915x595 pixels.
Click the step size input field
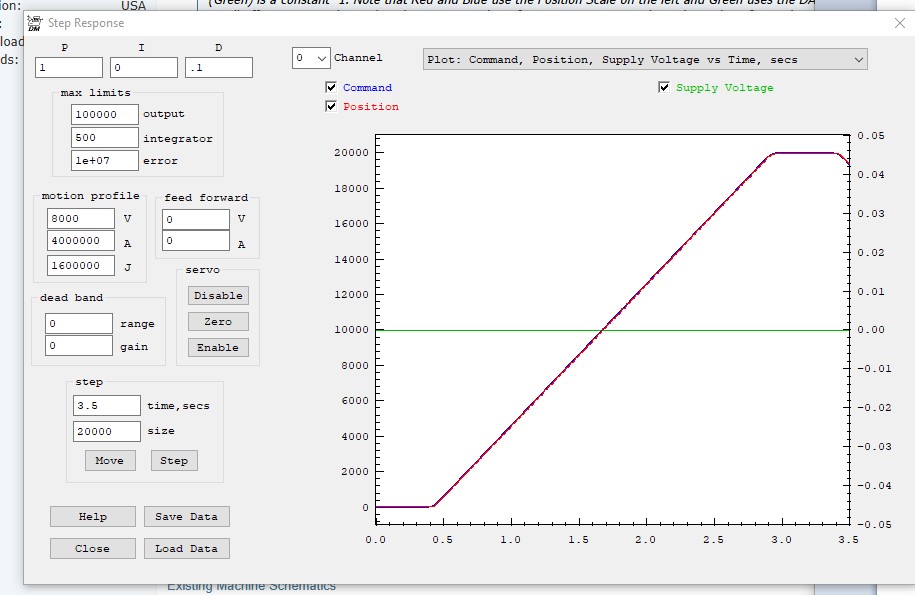106,431
